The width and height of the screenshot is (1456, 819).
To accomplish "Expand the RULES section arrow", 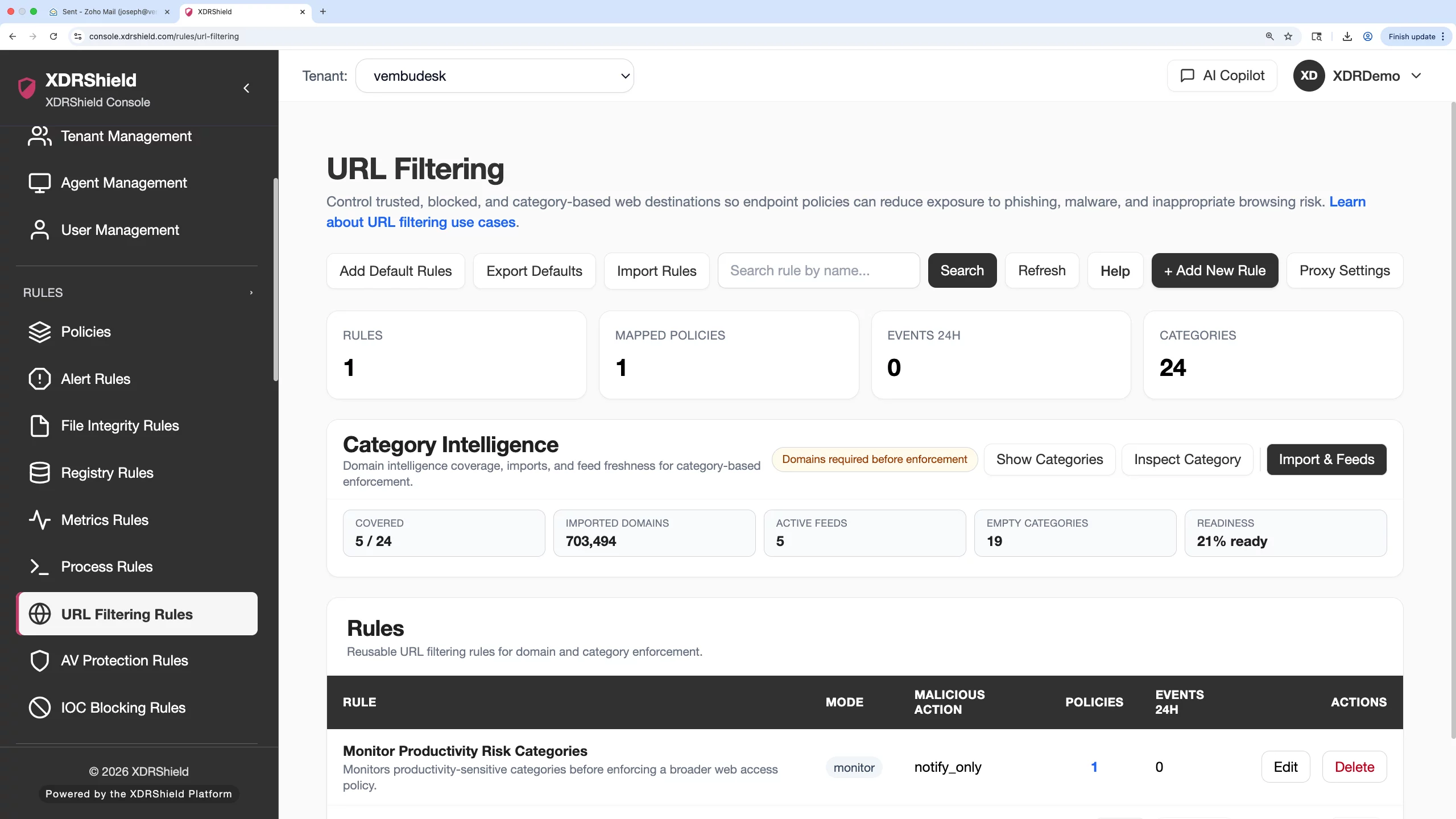I will 251,293.
